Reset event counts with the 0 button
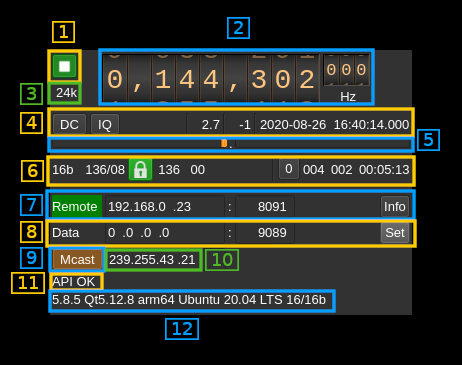This screenshot has height=365, width=462. (289, 169)
